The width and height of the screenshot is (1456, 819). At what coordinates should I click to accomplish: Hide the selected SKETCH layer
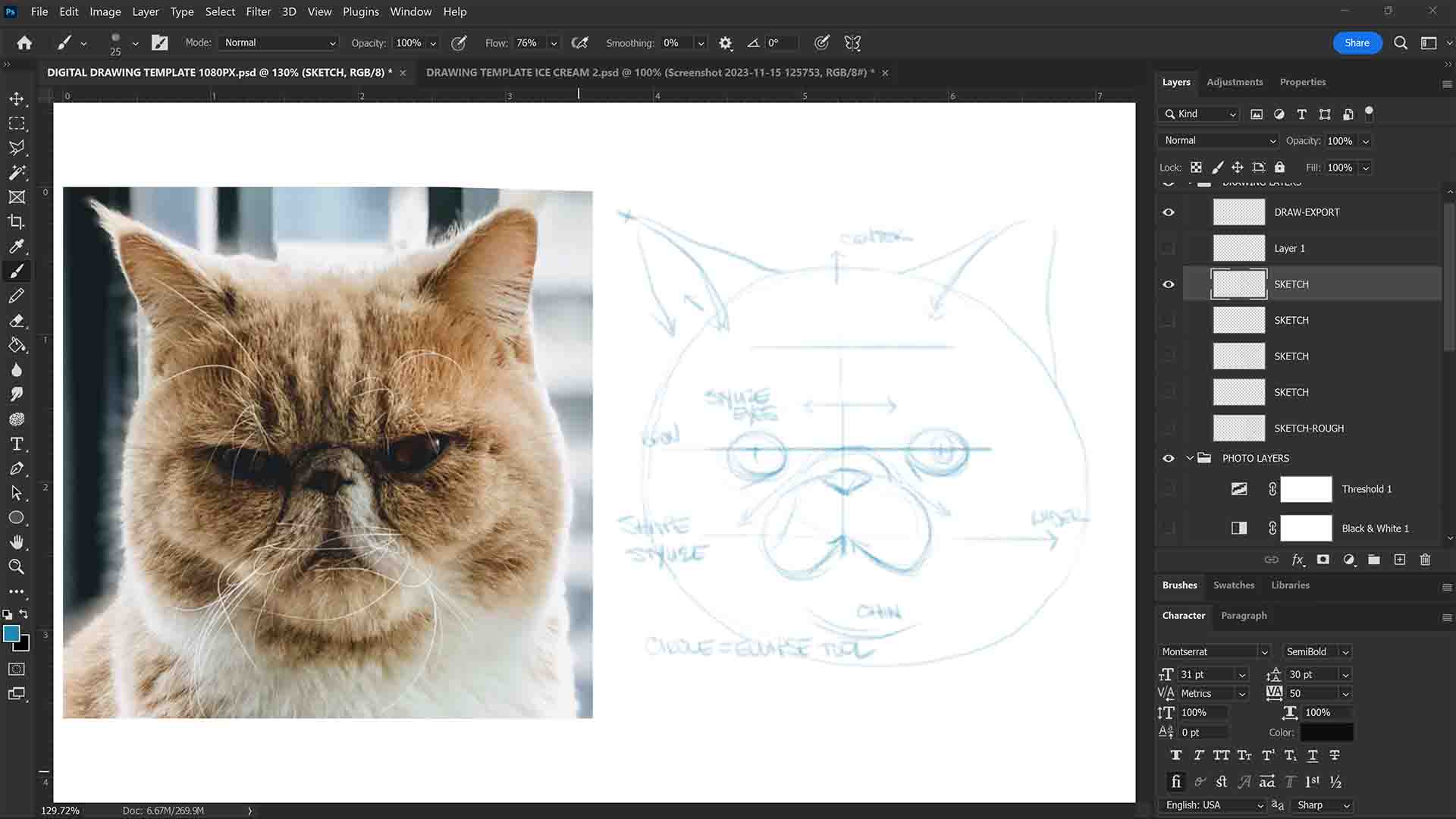coord(1169,284)
